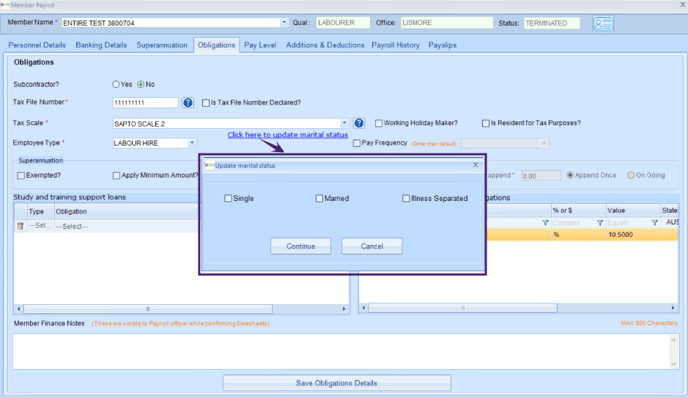This screenshot has height=397, width=688.
Task: Click the filter icon beside Contains field
Action: click(600, 223)
